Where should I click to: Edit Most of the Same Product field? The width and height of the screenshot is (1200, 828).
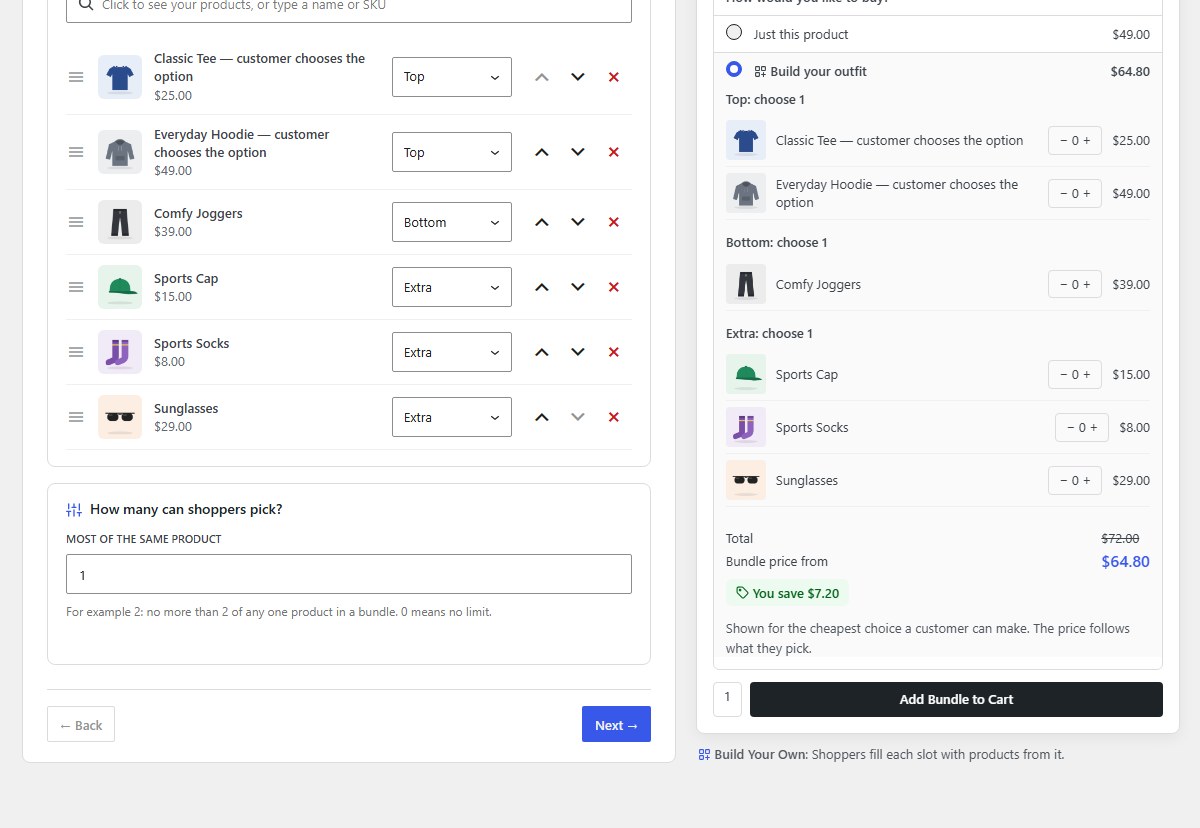coord(349,574)
